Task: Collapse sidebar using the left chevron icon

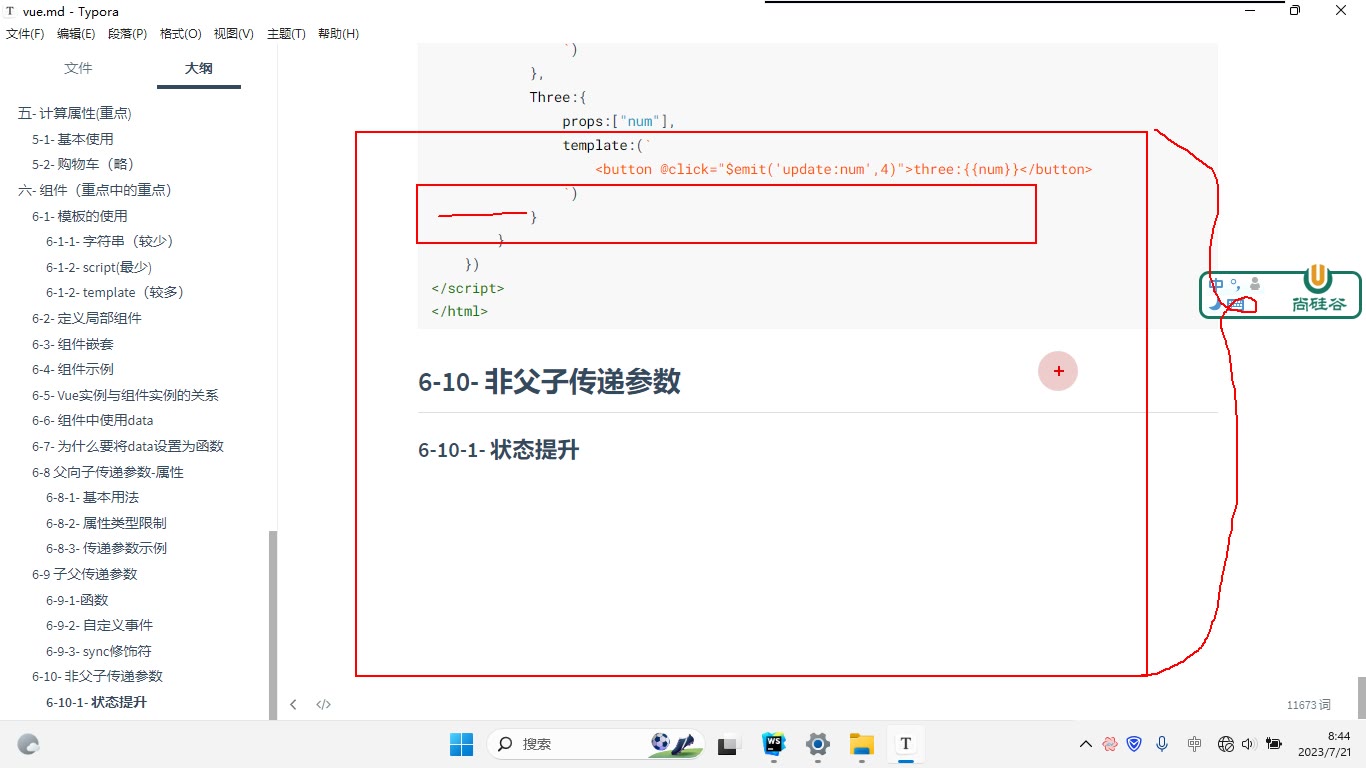Action: 293,705
